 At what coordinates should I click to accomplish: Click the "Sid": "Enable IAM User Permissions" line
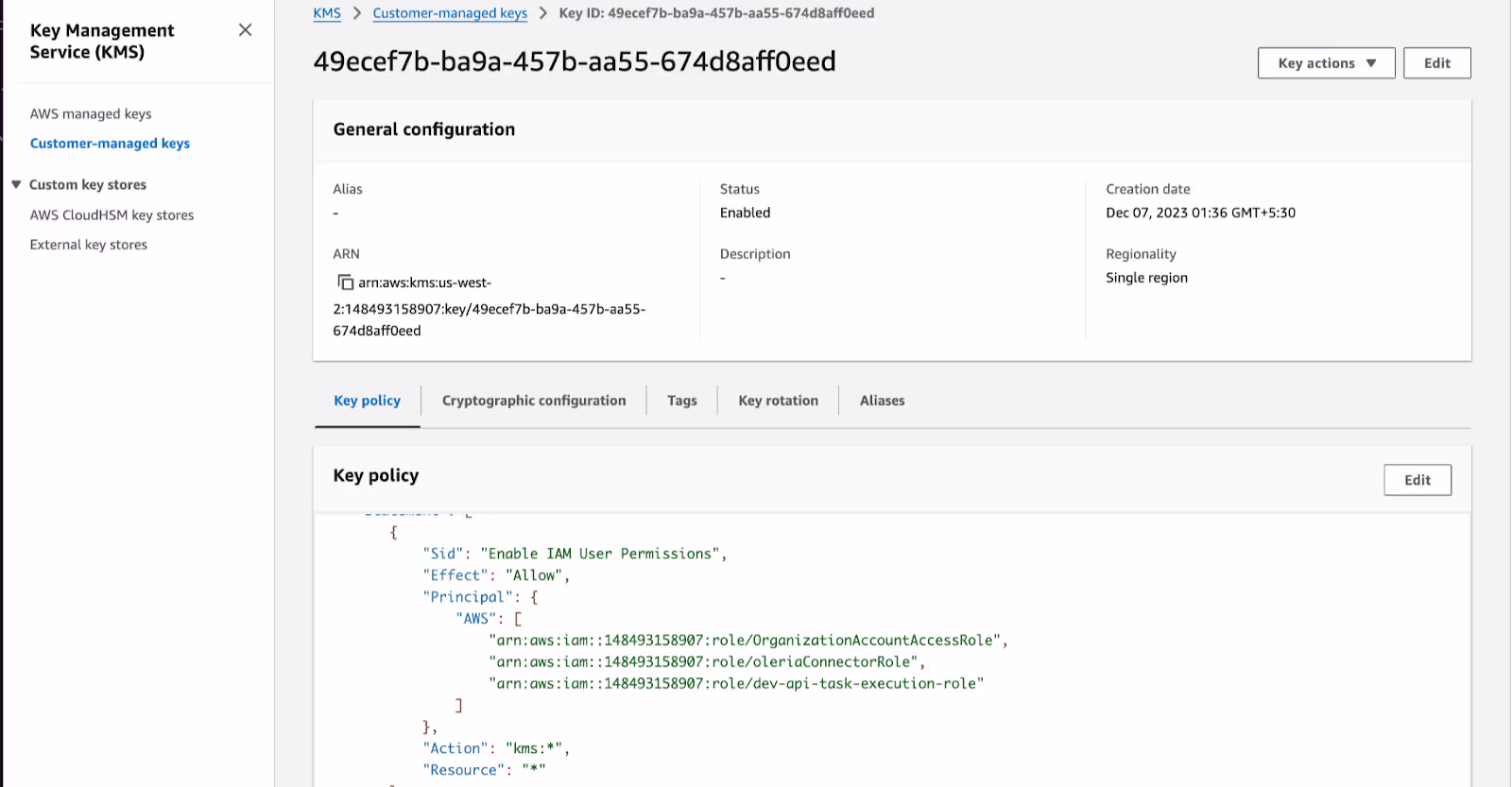(575, 554)
